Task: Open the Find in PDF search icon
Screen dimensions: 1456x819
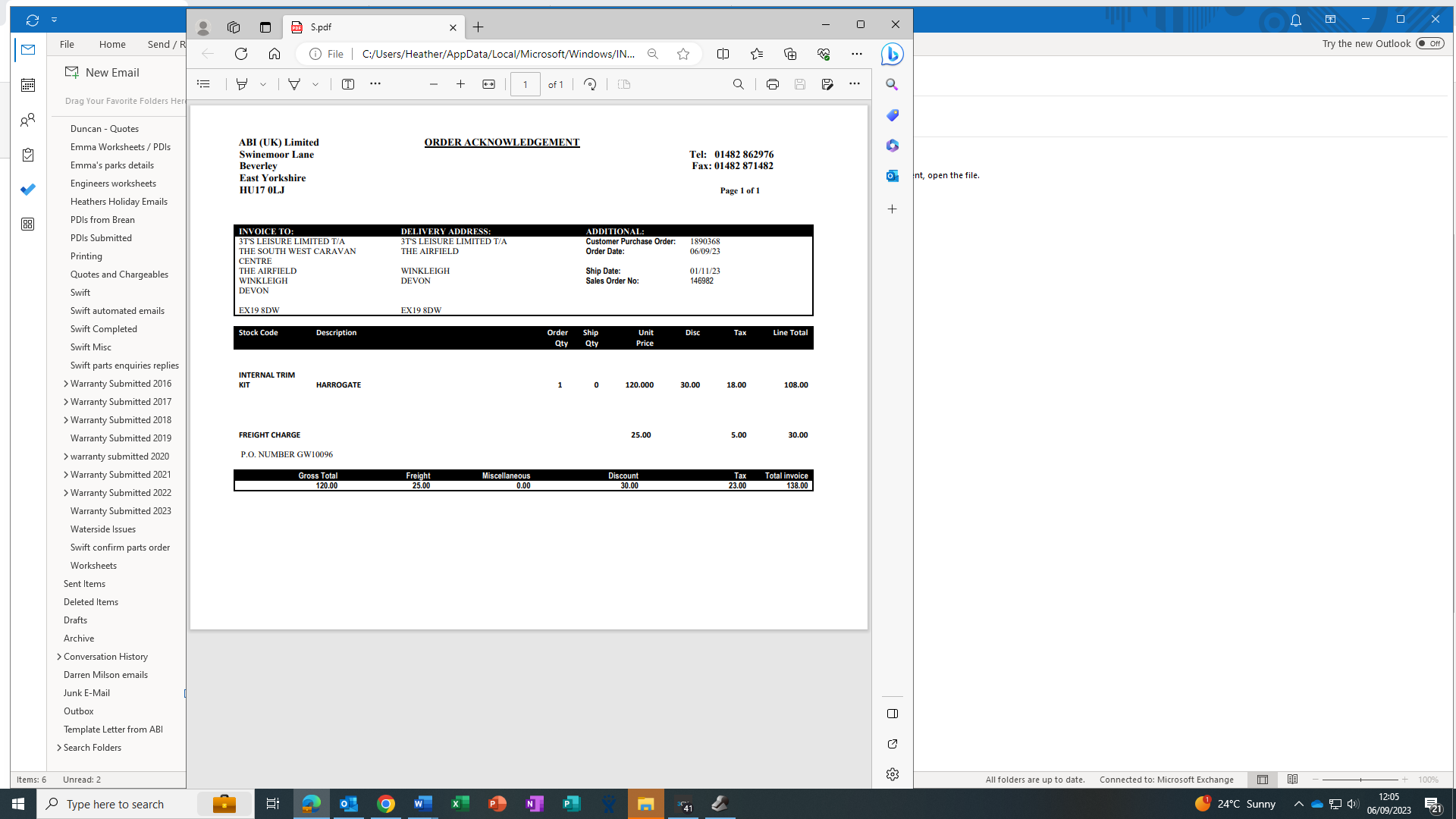Action: click(x=738, y=84)
